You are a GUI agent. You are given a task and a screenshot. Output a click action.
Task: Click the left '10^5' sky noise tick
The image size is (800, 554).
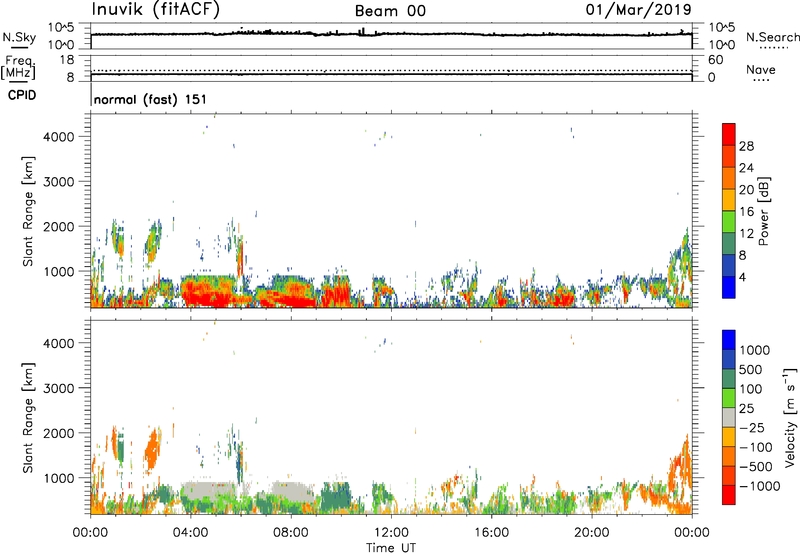pos(60,27)
